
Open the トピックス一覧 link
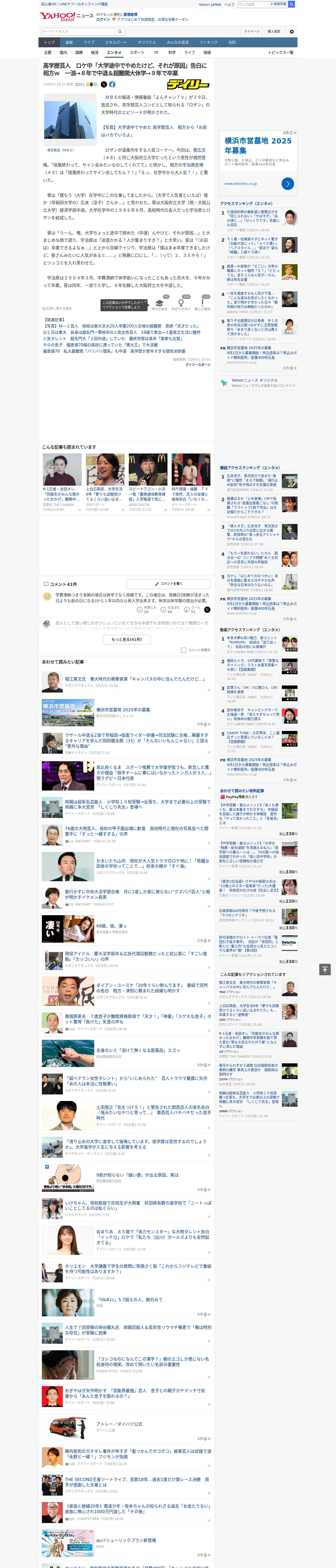[x=281, y=52]
